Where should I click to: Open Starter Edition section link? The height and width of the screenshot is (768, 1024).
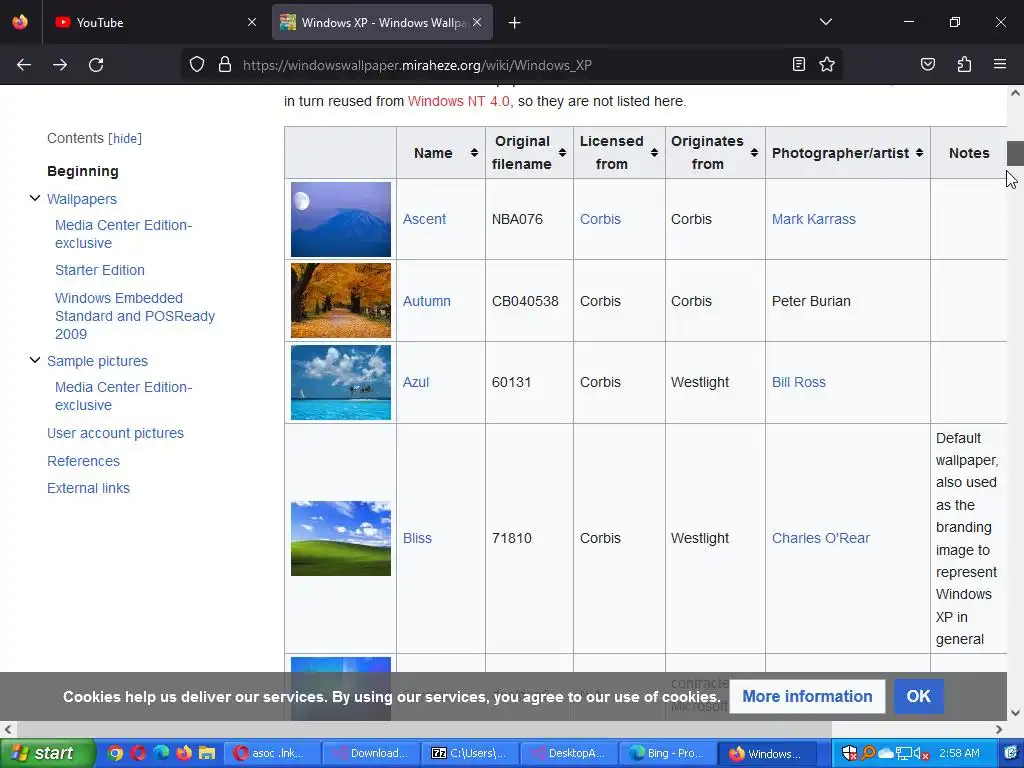tap(100, 270)
